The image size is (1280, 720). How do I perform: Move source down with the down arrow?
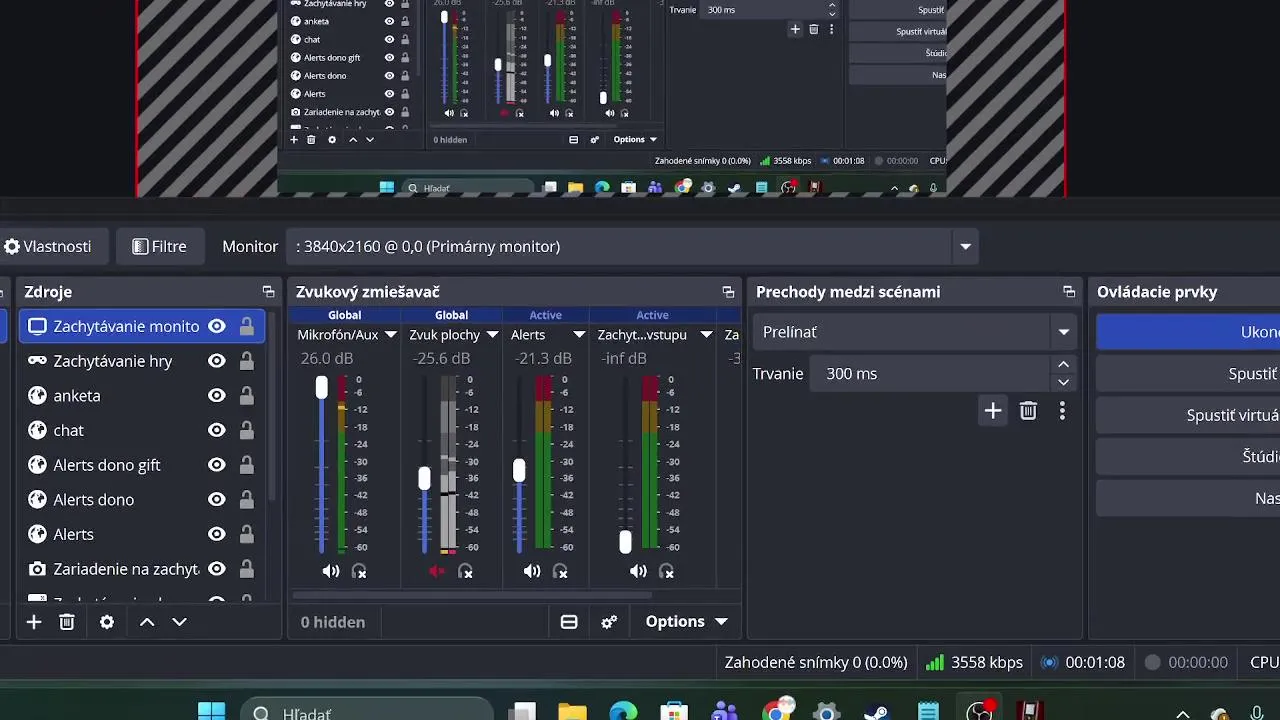pyautogui.click(x=180, y=622)
